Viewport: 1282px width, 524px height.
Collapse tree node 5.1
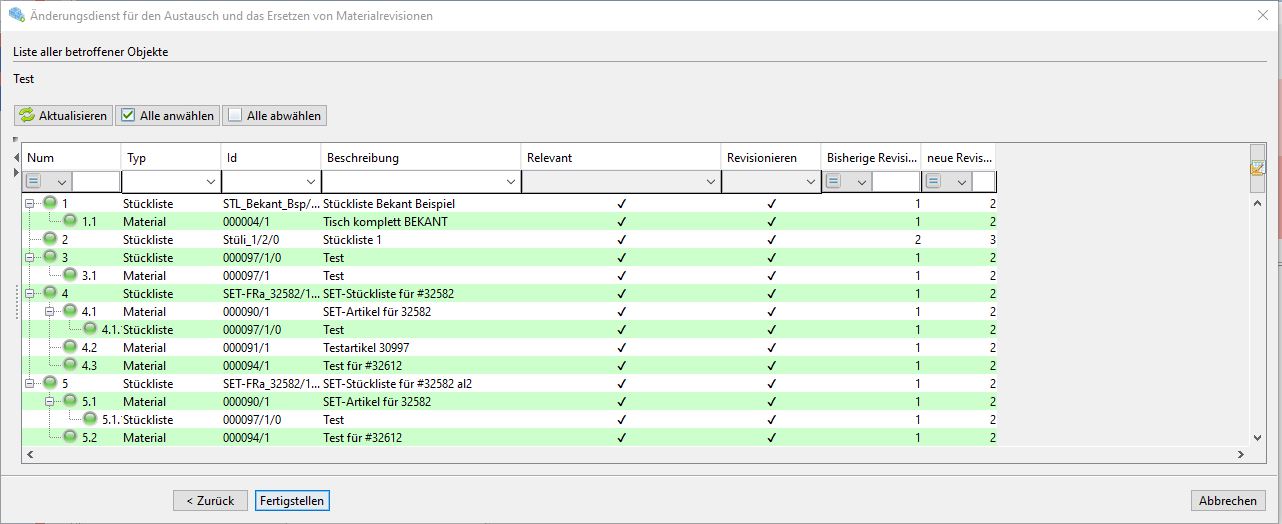tap(50, 402)
